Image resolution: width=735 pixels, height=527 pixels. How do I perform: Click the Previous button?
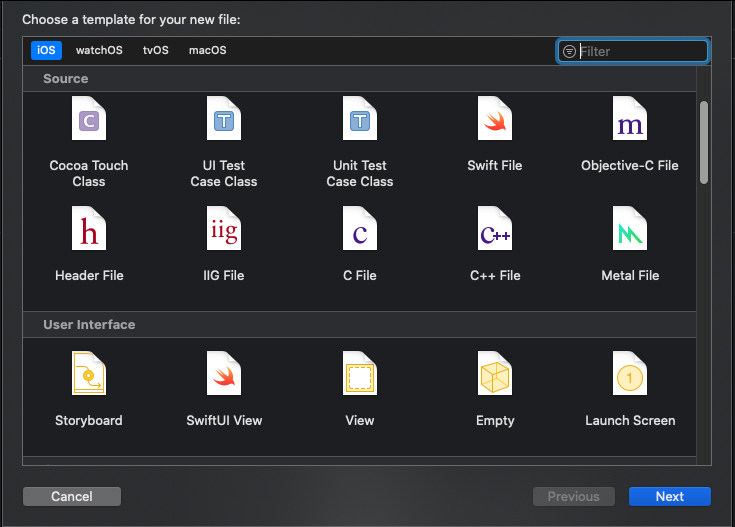pyautogui.click(x=574, y=497)
